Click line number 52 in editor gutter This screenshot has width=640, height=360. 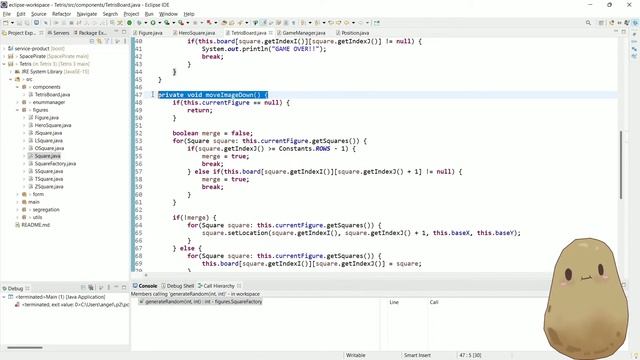(138, 133)
